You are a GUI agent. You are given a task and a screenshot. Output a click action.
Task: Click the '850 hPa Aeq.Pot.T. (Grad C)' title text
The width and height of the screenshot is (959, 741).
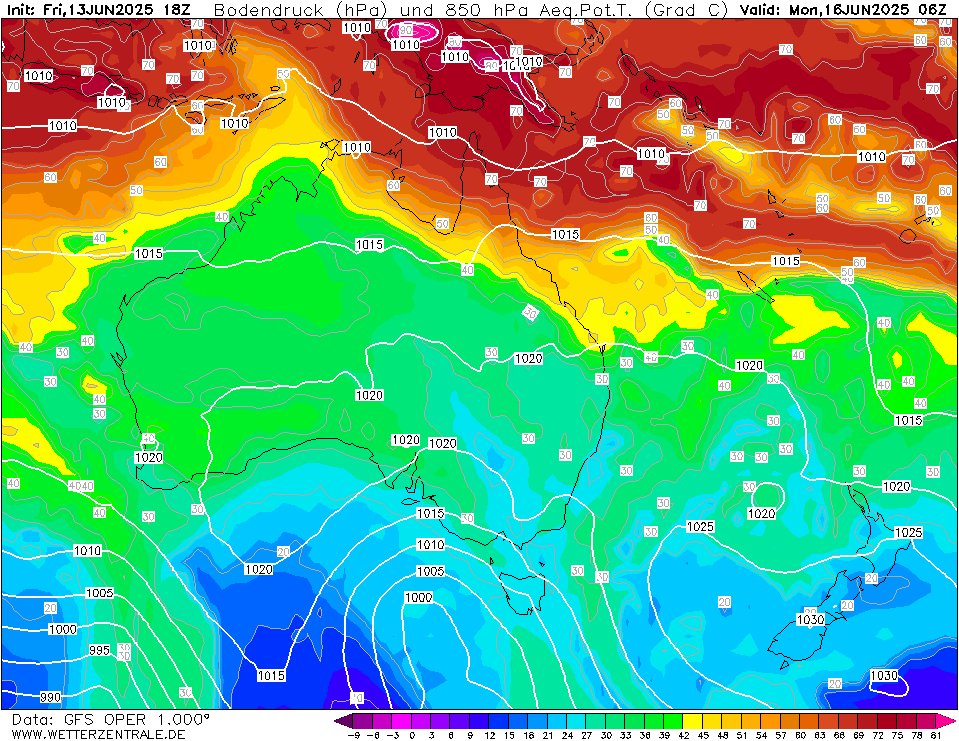(585, 10)
